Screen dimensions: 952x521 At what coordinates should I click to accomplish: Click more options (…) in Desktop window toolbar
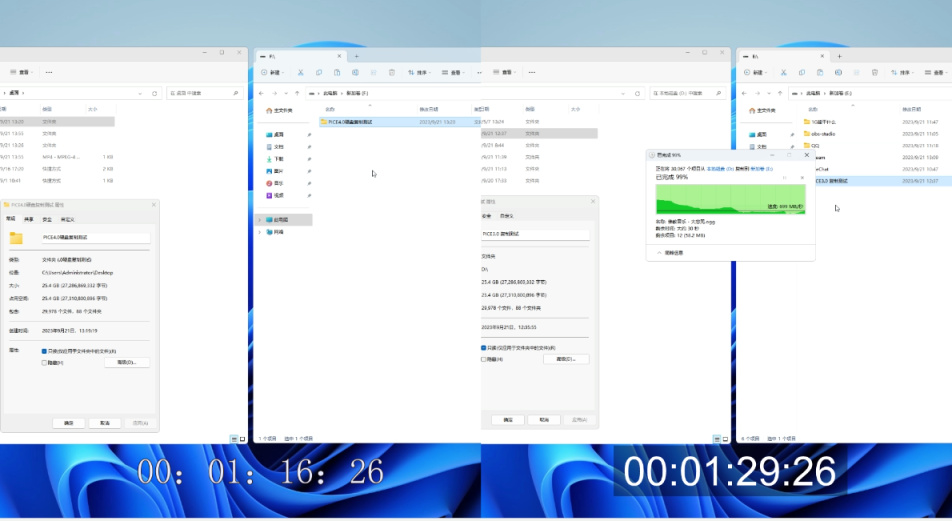(49, 72)
